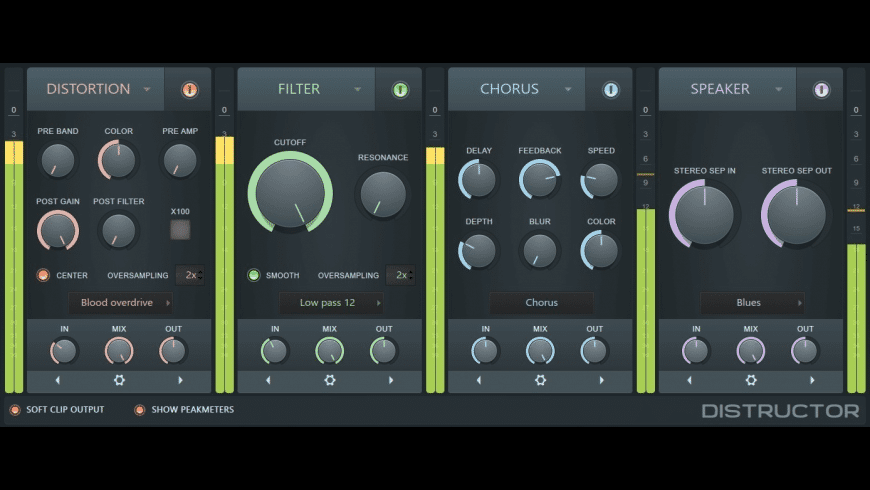Viewport: 870px width, 490px height.
Task: Open the Low pass 12 mode selector
Action: coord(331,302)
